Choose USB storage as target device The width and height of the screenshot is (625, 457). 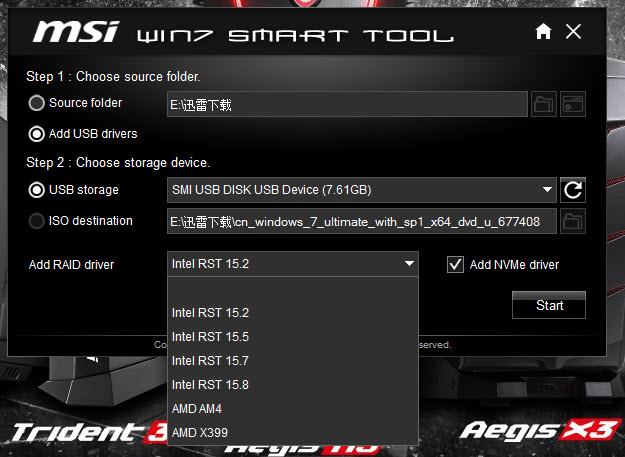(x=36, y=190)
